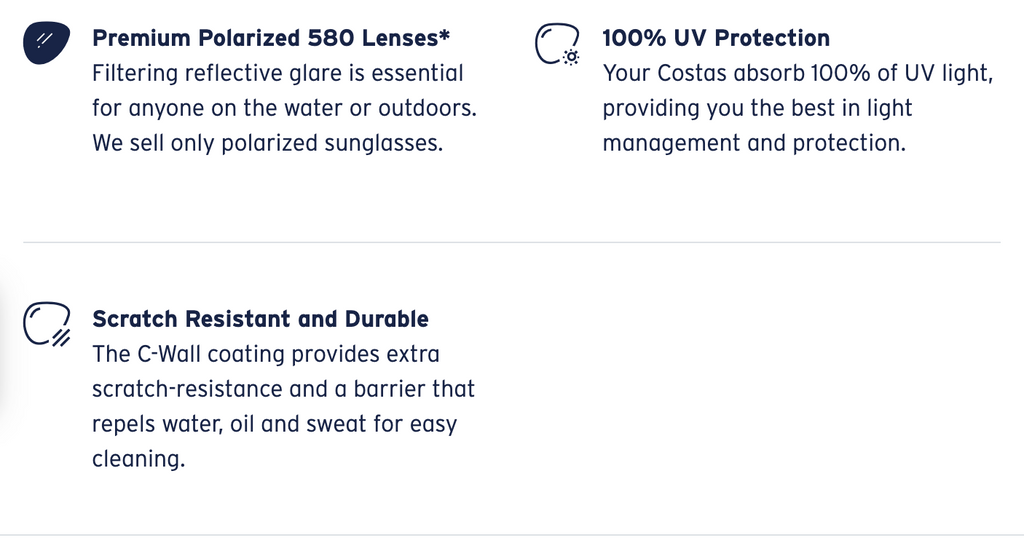Click the asterisk after 580 Lenses
Screen dimensions: 1024x543
(x=445, y=34)
